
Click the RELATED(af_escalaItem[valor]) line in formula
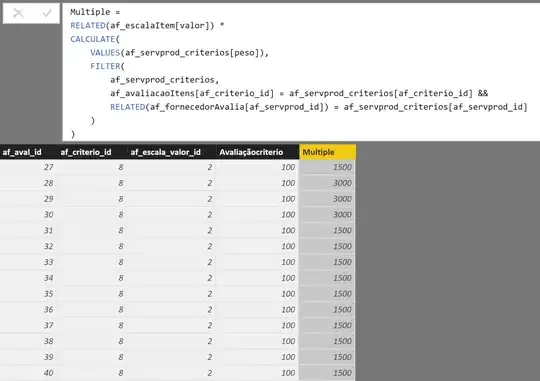[147, 25]
